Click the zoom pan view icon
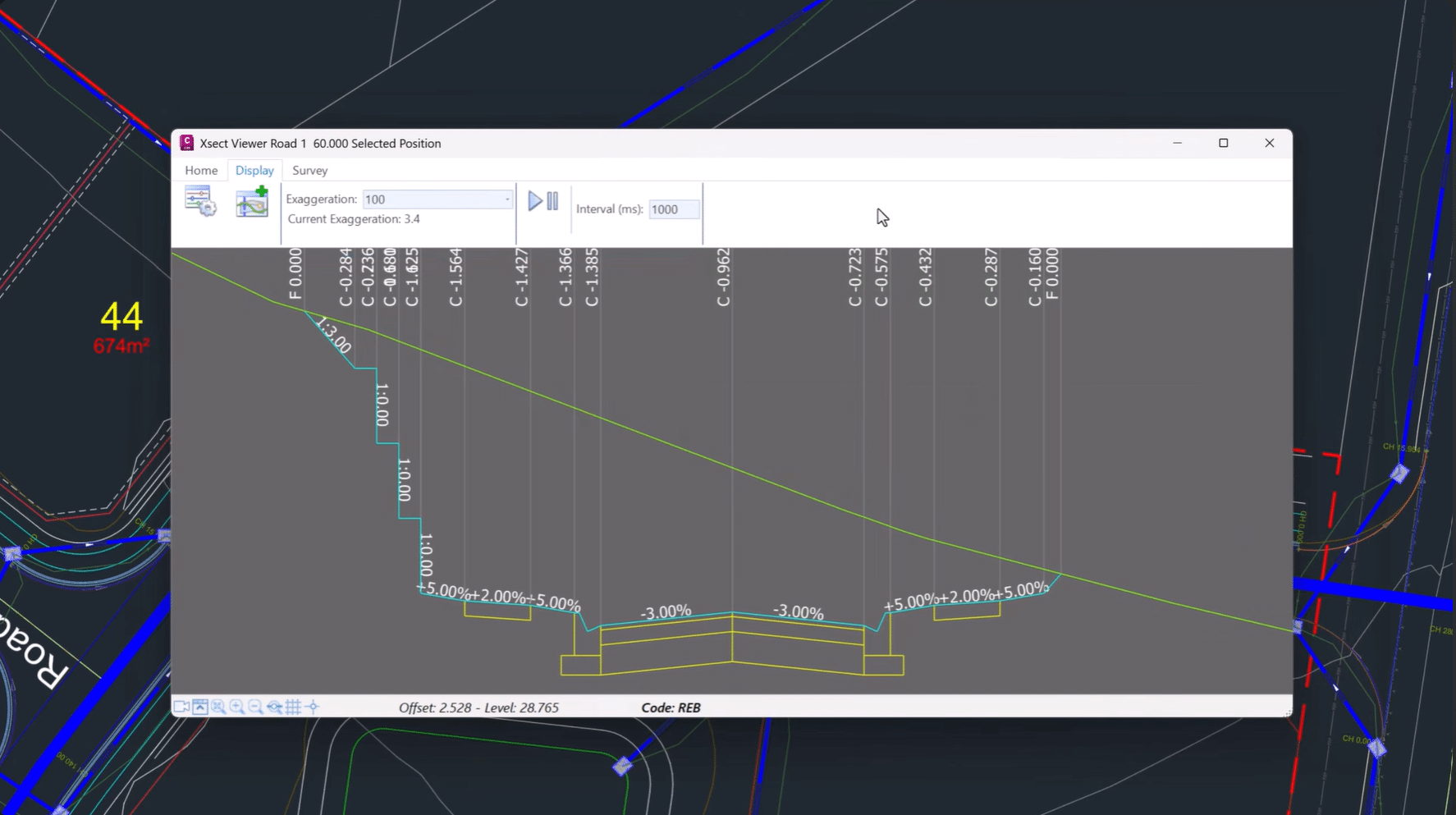 point(274,707)
